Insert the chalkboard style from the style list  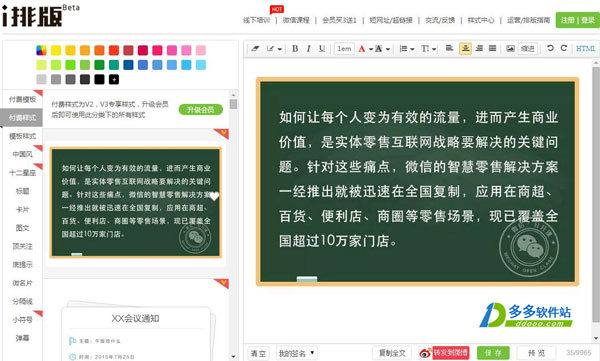click(x=136, y=202)
